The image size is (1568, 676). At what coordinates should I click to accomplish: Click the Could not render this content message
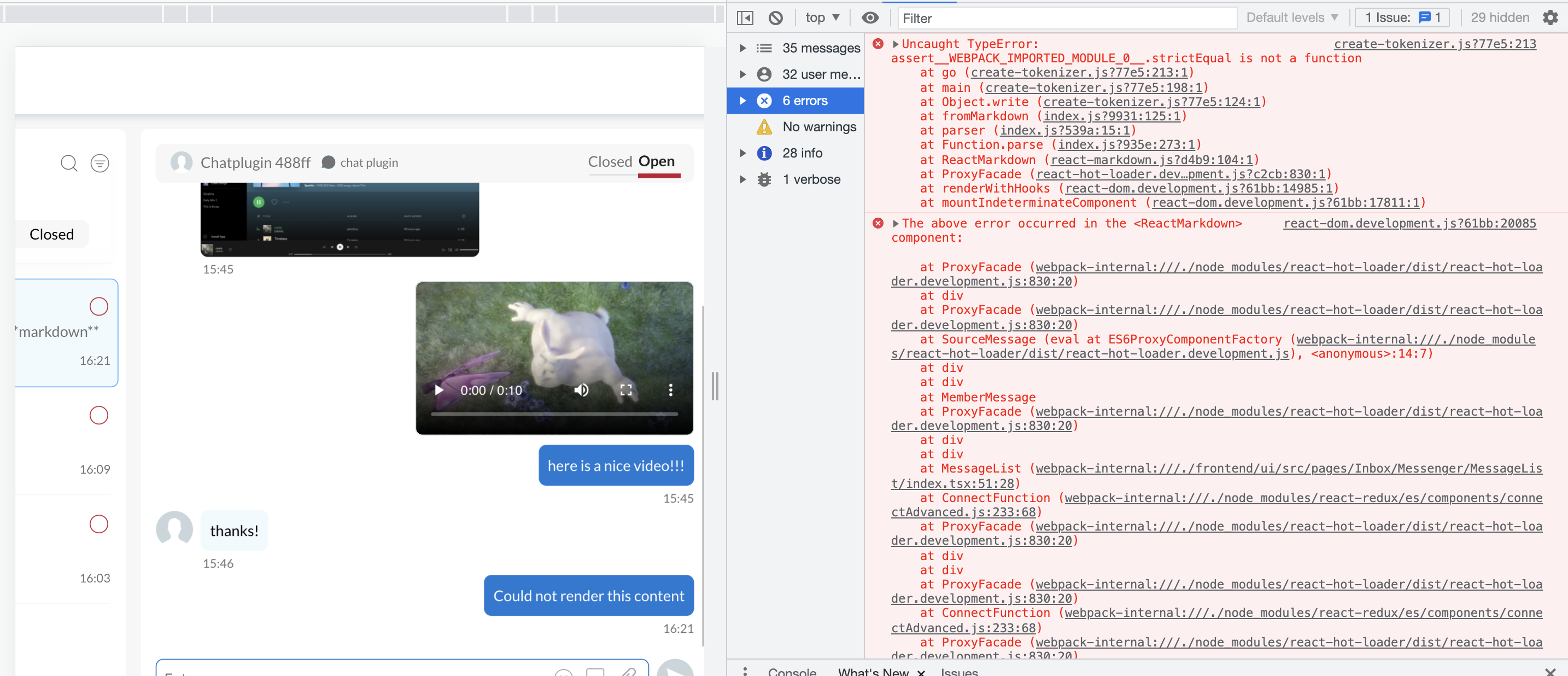click(x=588, y=596)
